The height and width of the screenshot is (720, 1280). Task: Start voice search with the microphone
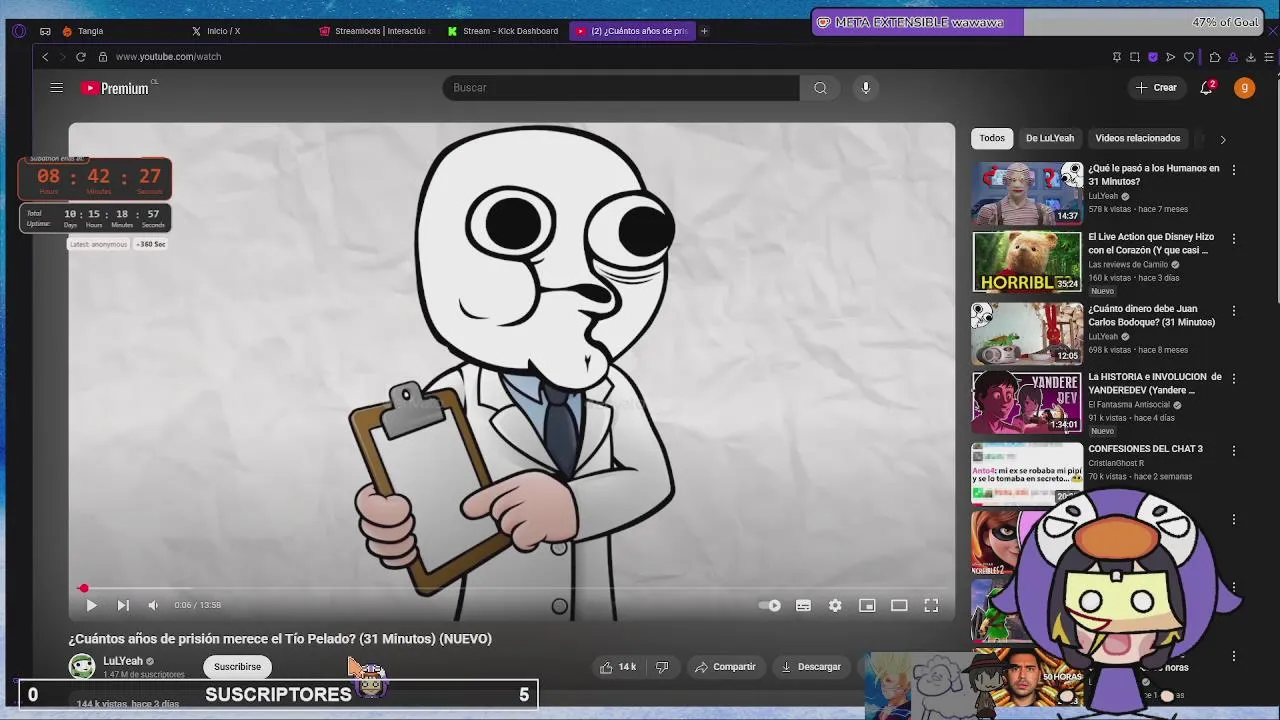[866, 88]
